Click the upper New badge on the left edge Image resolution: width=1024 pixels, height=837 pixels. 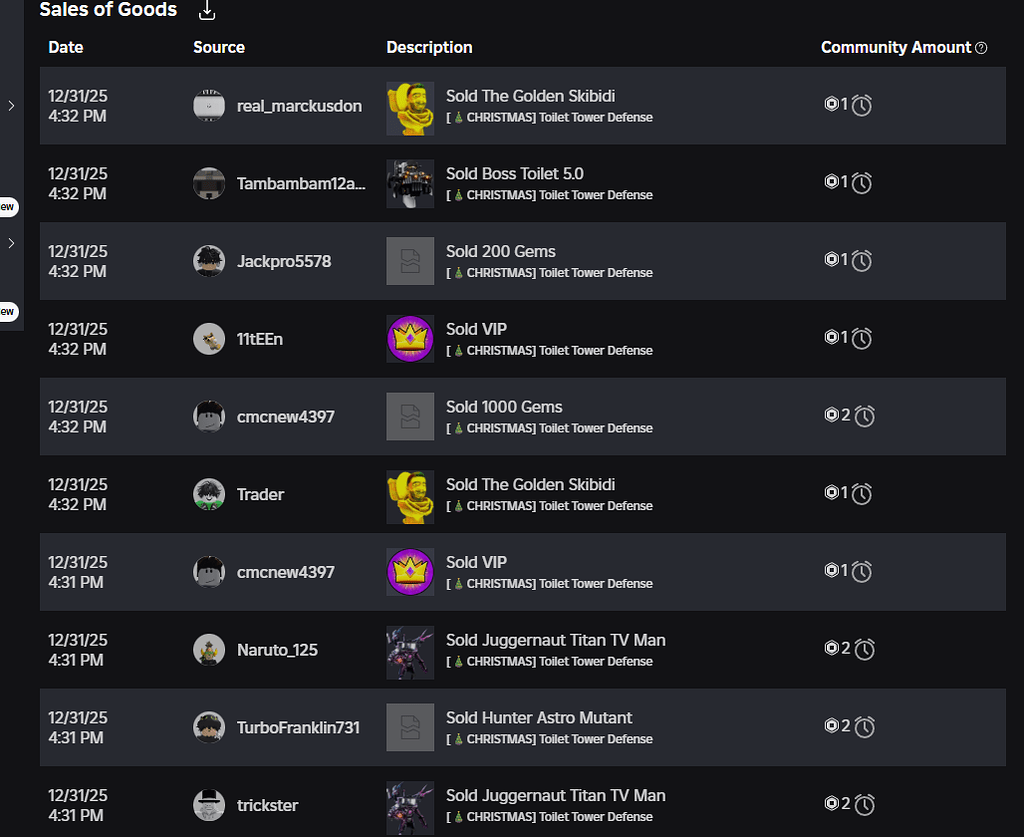(8, 207)
